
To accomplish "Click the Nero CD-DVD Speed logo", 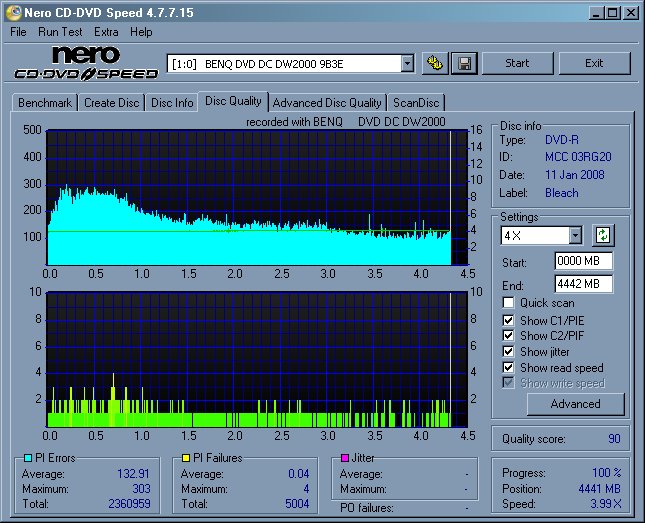I will [86, 63].
